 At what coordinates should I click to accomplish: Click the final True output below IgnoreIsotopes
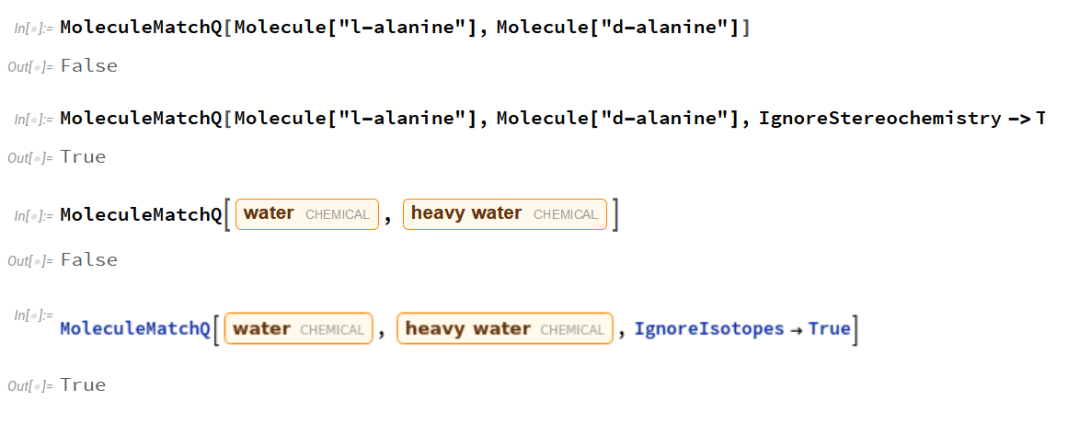83,385
